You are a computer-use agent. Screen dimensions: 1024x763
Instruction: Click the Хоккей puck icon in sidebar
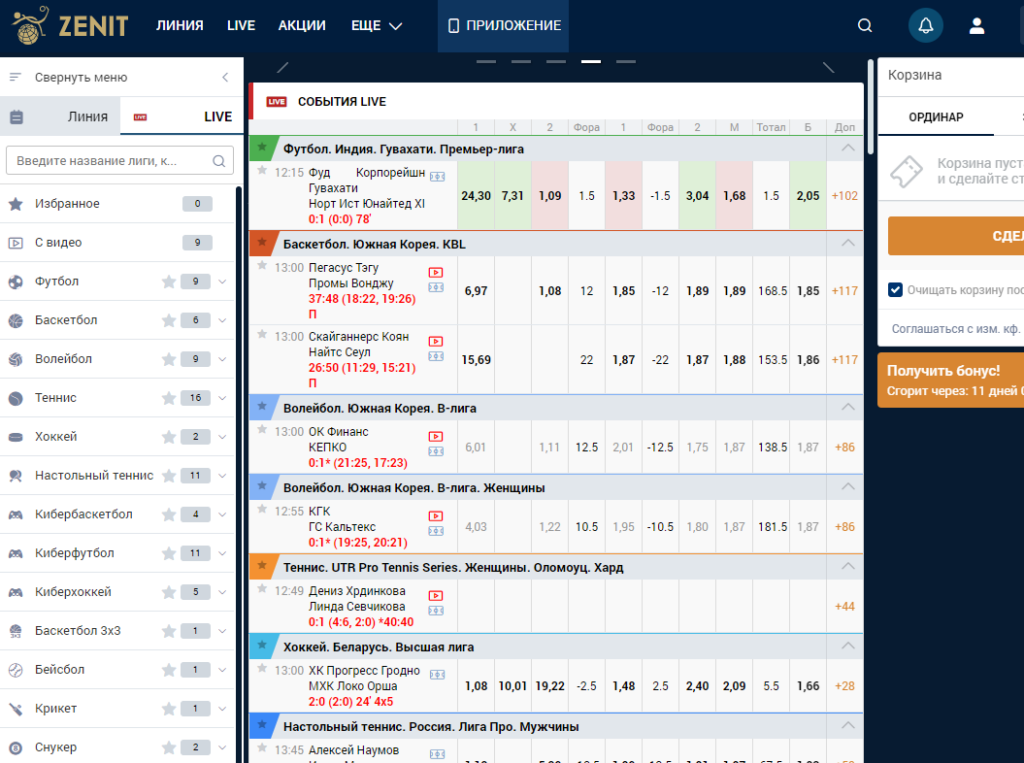click(x=16, y=437)
